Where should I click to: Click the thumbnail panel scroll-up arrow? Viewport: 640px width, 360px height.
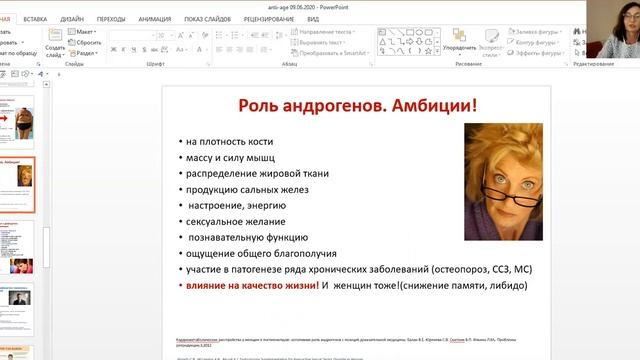(47, 84)
